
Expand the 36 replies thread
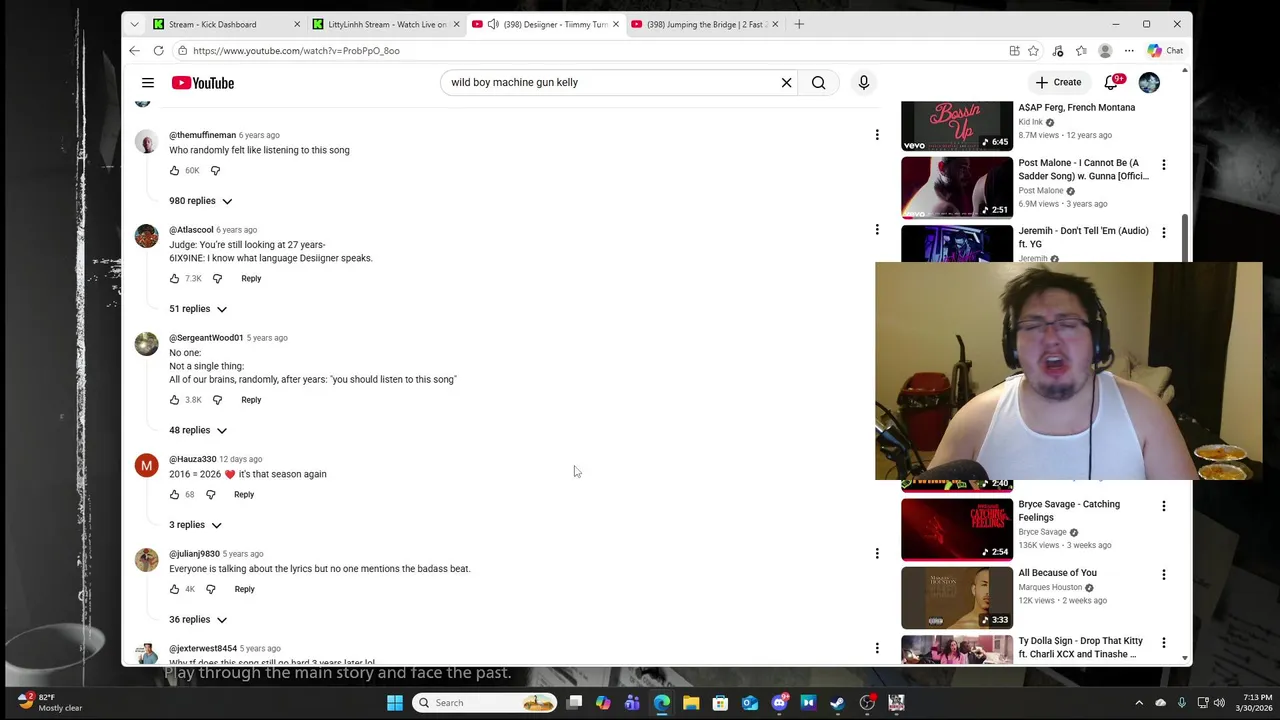pos(198,620)
